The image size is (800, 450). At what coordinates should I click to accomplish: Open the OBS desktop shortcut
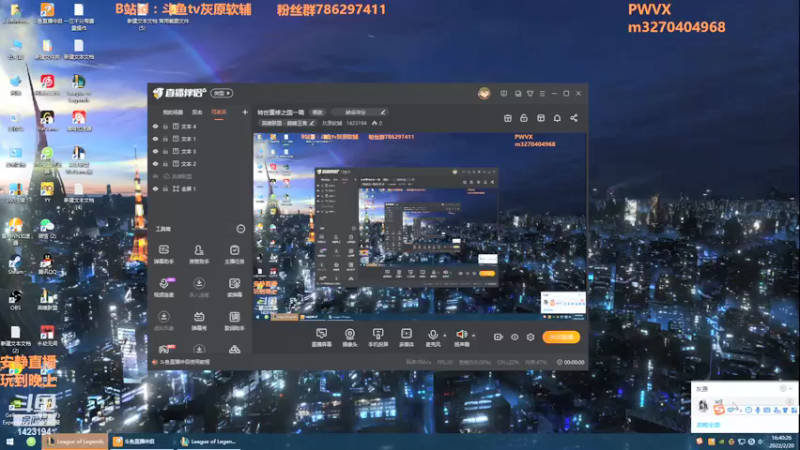click(x=15, y=300)
